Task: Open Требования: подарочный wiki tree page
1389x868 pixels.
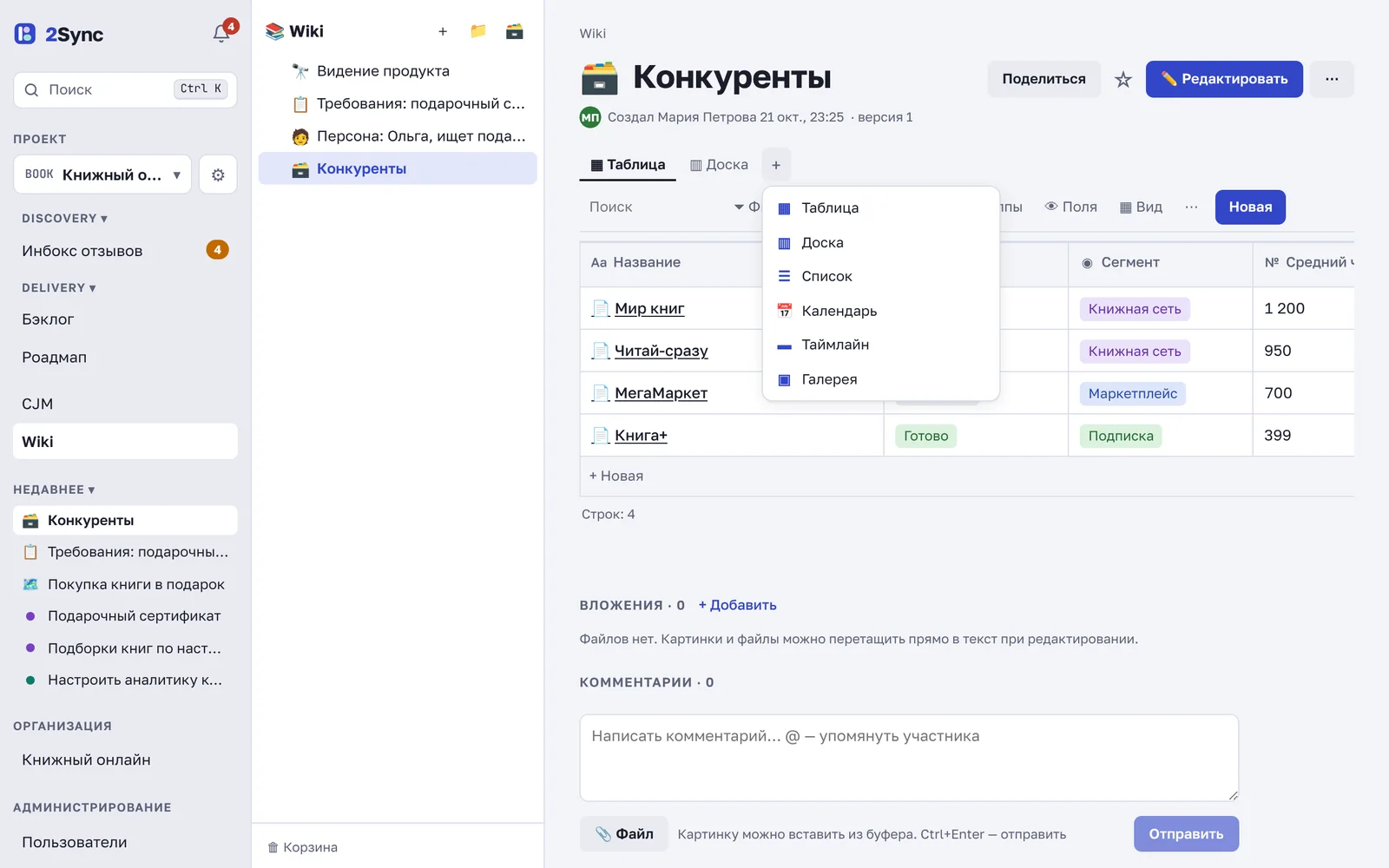Action: [398, 104]
